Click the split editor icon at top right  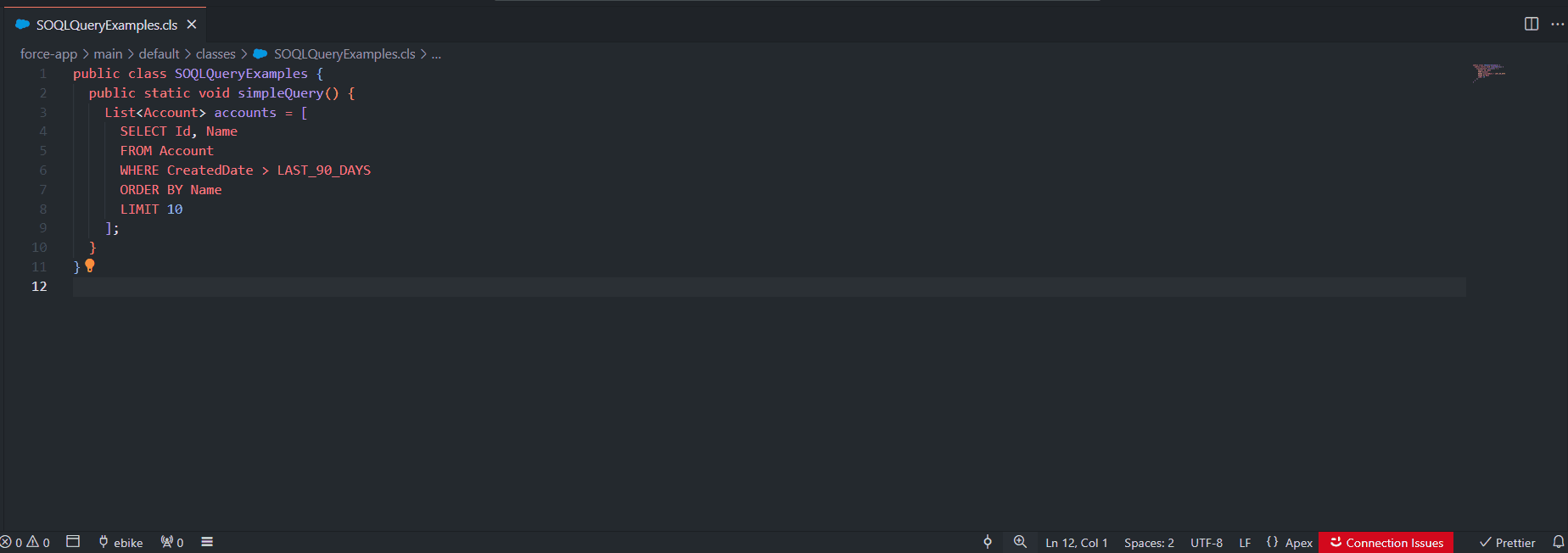click(x=1532, y=25)
